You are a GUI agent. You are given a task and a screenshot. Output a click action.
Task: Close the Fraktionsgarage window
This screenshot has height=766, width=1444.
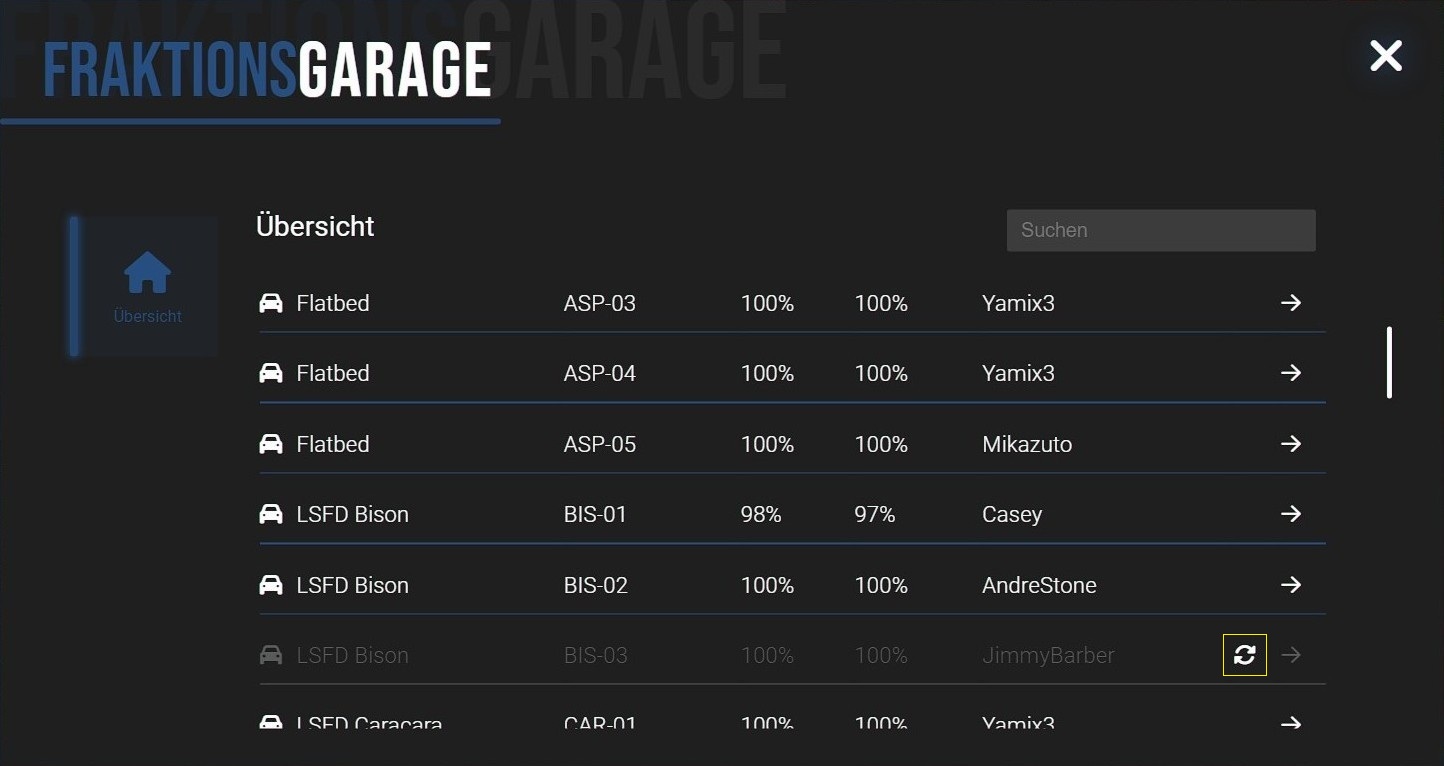pyautogui.click(x=1386, y=56)
